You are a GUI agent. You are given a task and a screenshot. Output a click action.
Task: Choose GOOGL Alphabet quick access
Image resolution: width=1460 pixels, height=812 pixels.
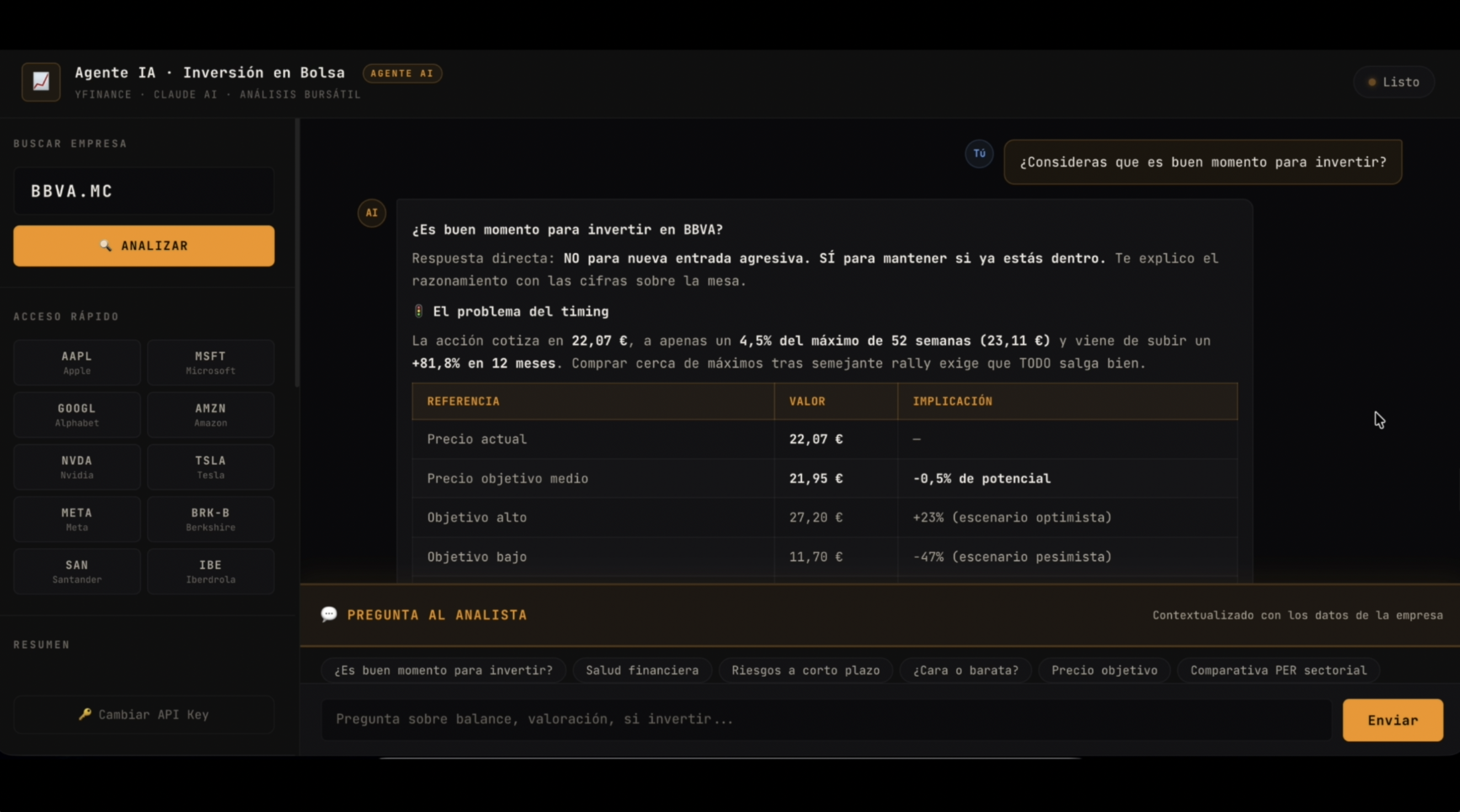point(77,415)
